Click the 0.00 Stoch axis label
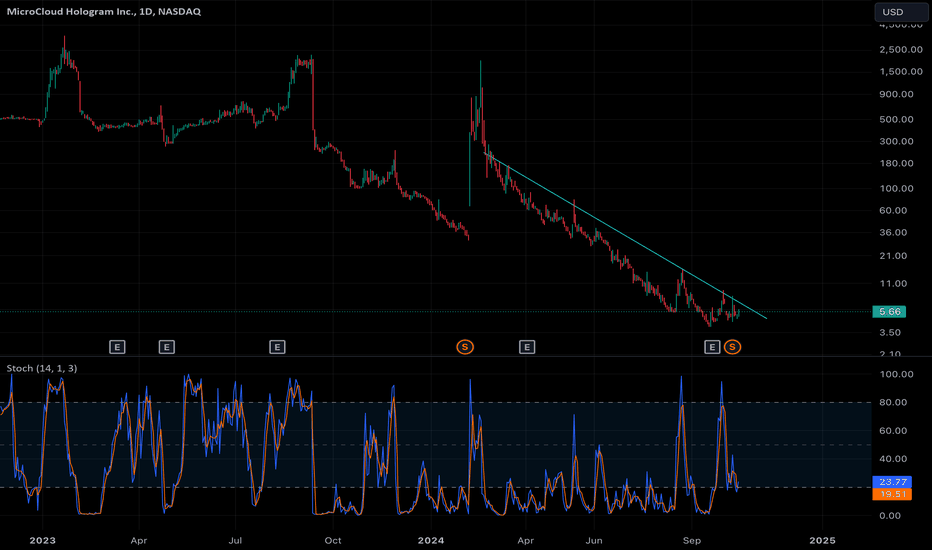Image resolution: width=932 pixels, height=550 pixels. (x=890, y=516)
